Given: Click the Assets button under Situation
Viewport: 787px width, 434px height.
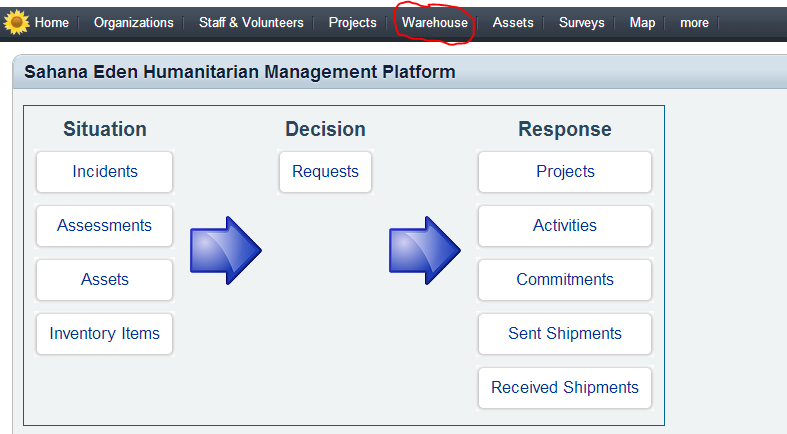Looking at the screenshot, I should [x=105, y=280].
